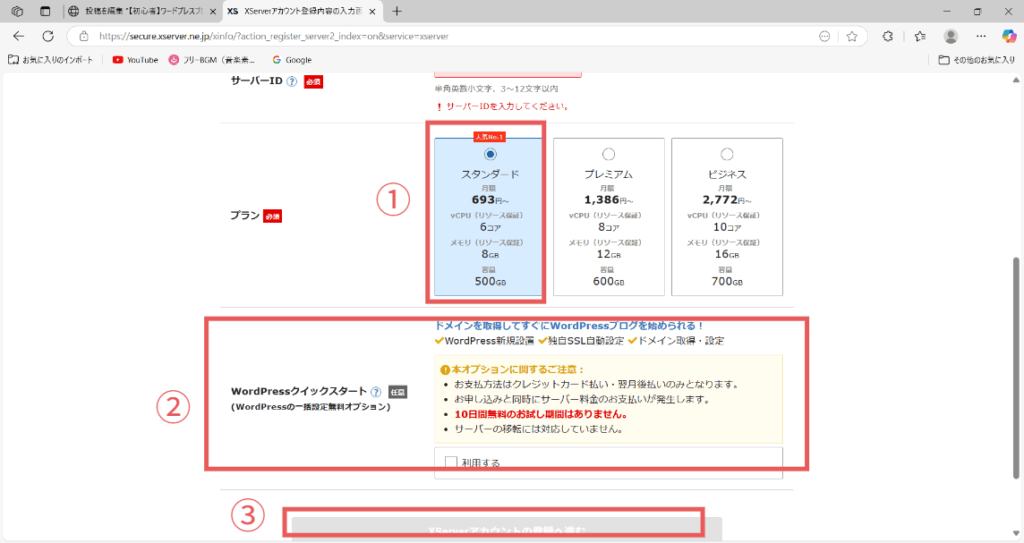Click the 人気No.1 badge on standard plan
This screenshot has width=1024, height=543.
489,137
